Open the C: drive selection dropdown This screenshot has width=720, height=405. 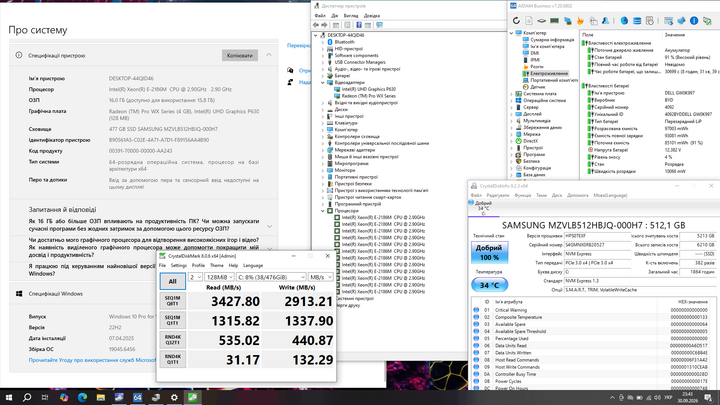[x=271, y=277]
